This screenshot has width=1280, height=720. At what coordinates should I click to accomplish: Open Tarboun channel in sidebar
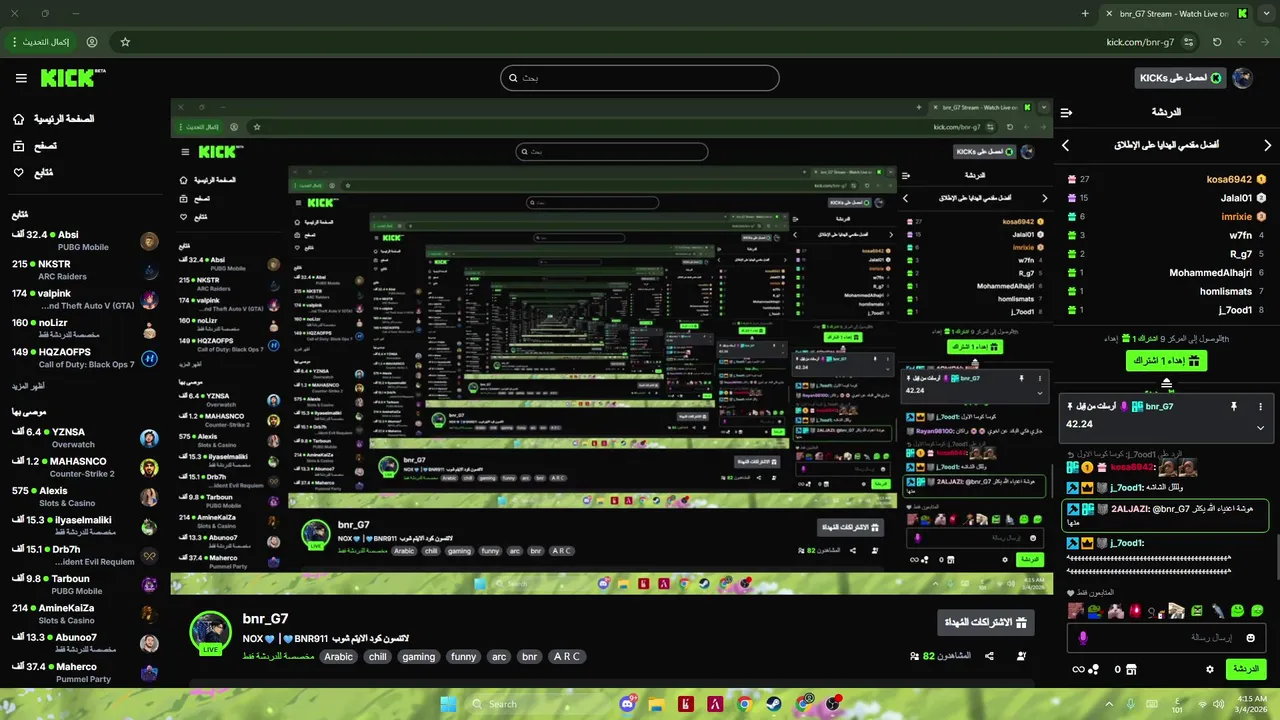pyautogui.click(x=85, y=584)
